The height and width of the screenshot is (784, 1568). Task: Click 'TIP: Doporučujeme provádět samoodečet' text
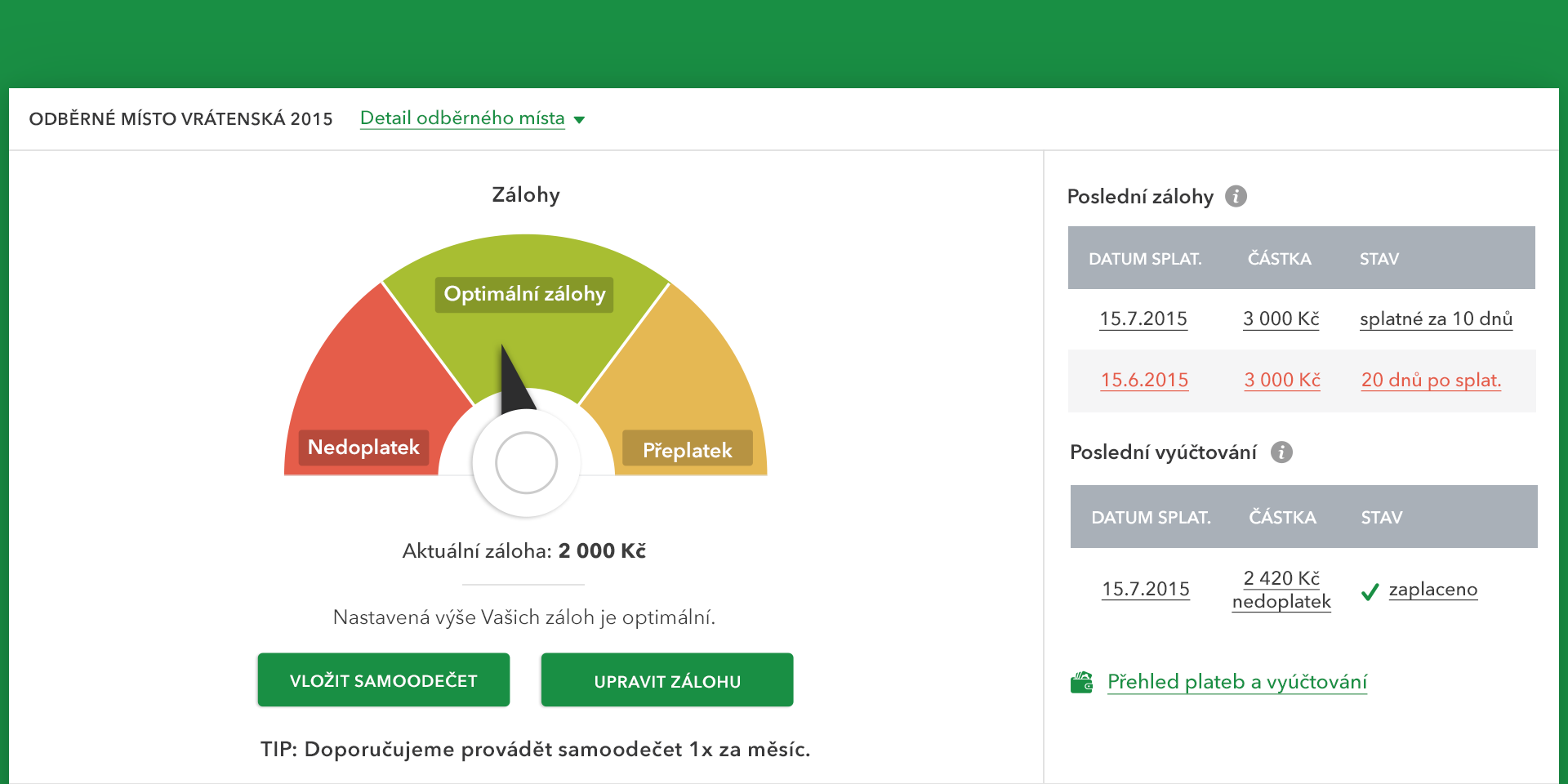pyautogui.click(x=535, y=750)
